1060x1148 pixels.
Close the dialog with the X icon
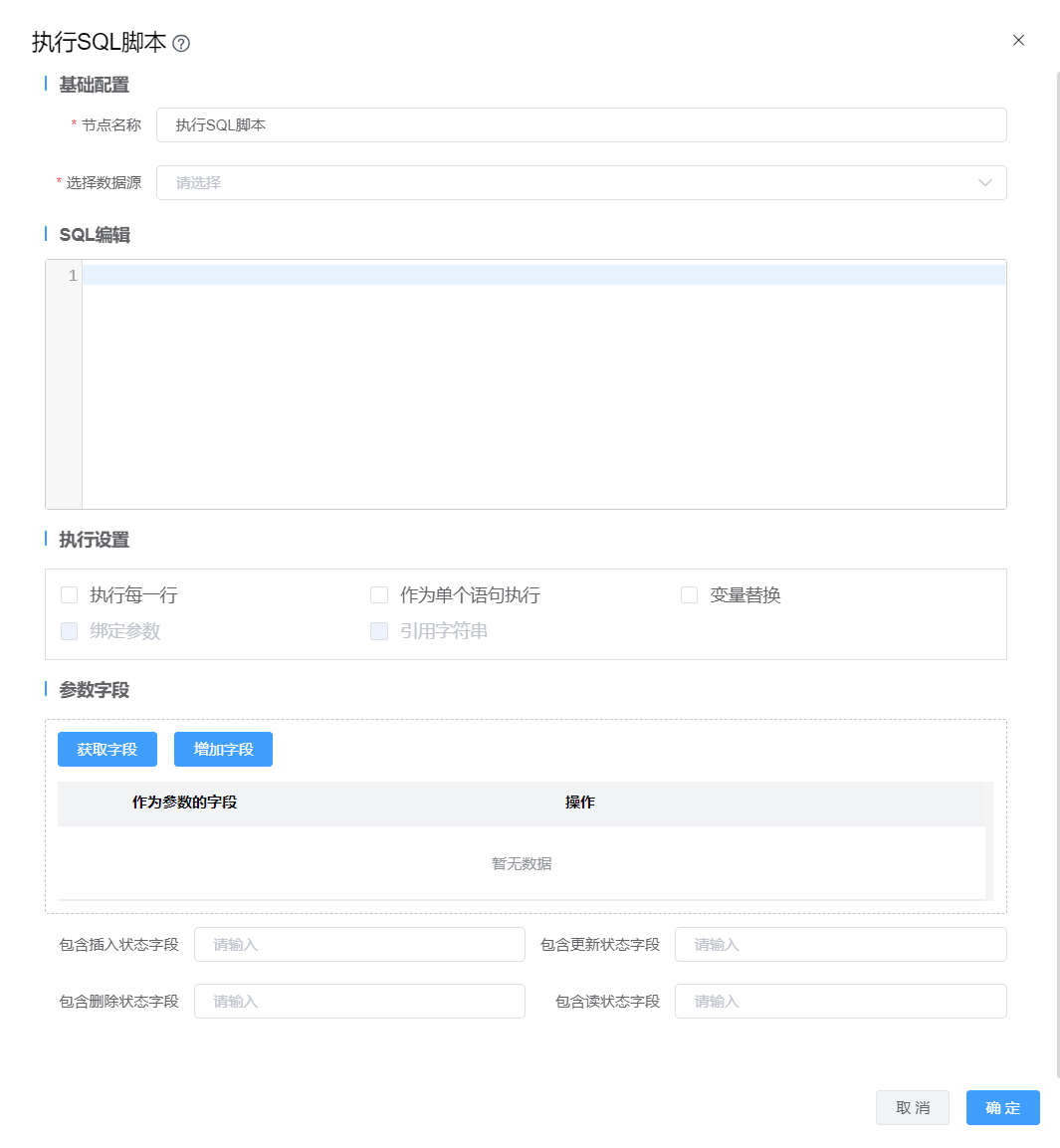coord(1018,40)
